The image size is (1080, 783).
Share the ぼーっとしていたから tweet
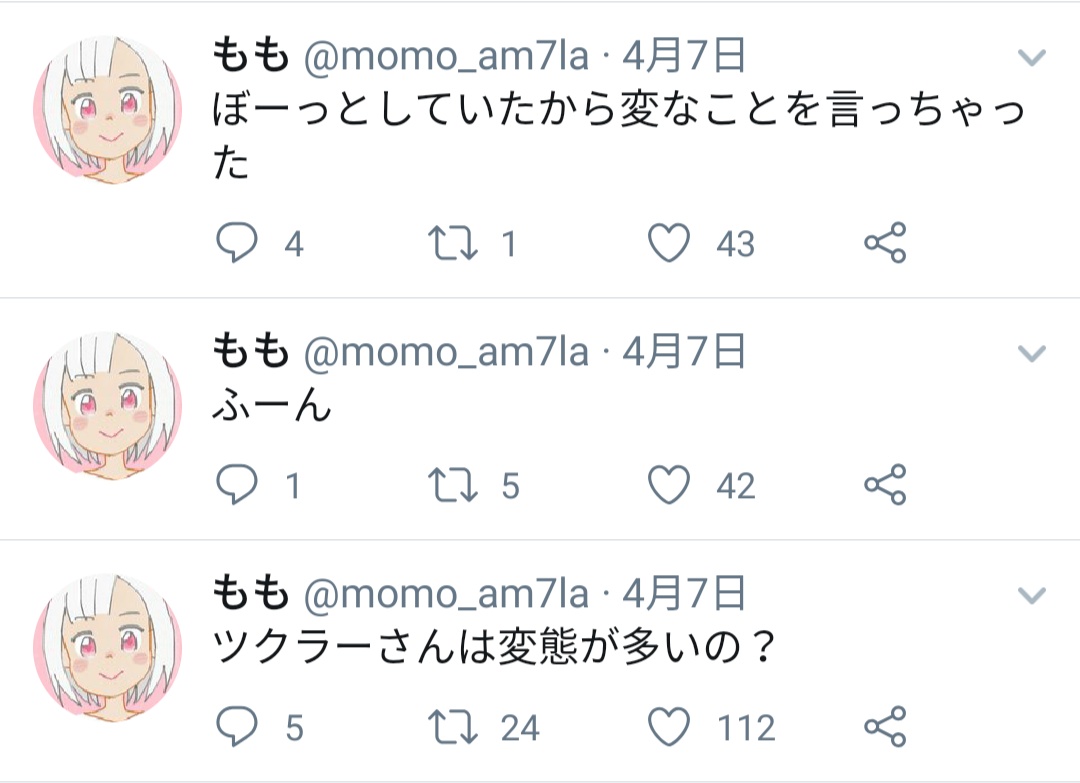[885, 244]
